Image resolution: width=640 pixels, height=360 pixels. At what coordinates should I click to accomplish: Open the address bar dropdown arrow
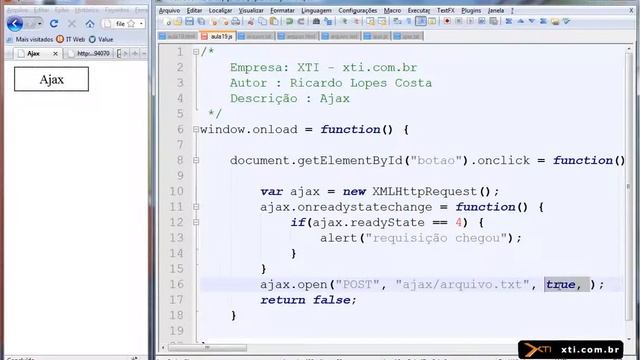point(141,24)
